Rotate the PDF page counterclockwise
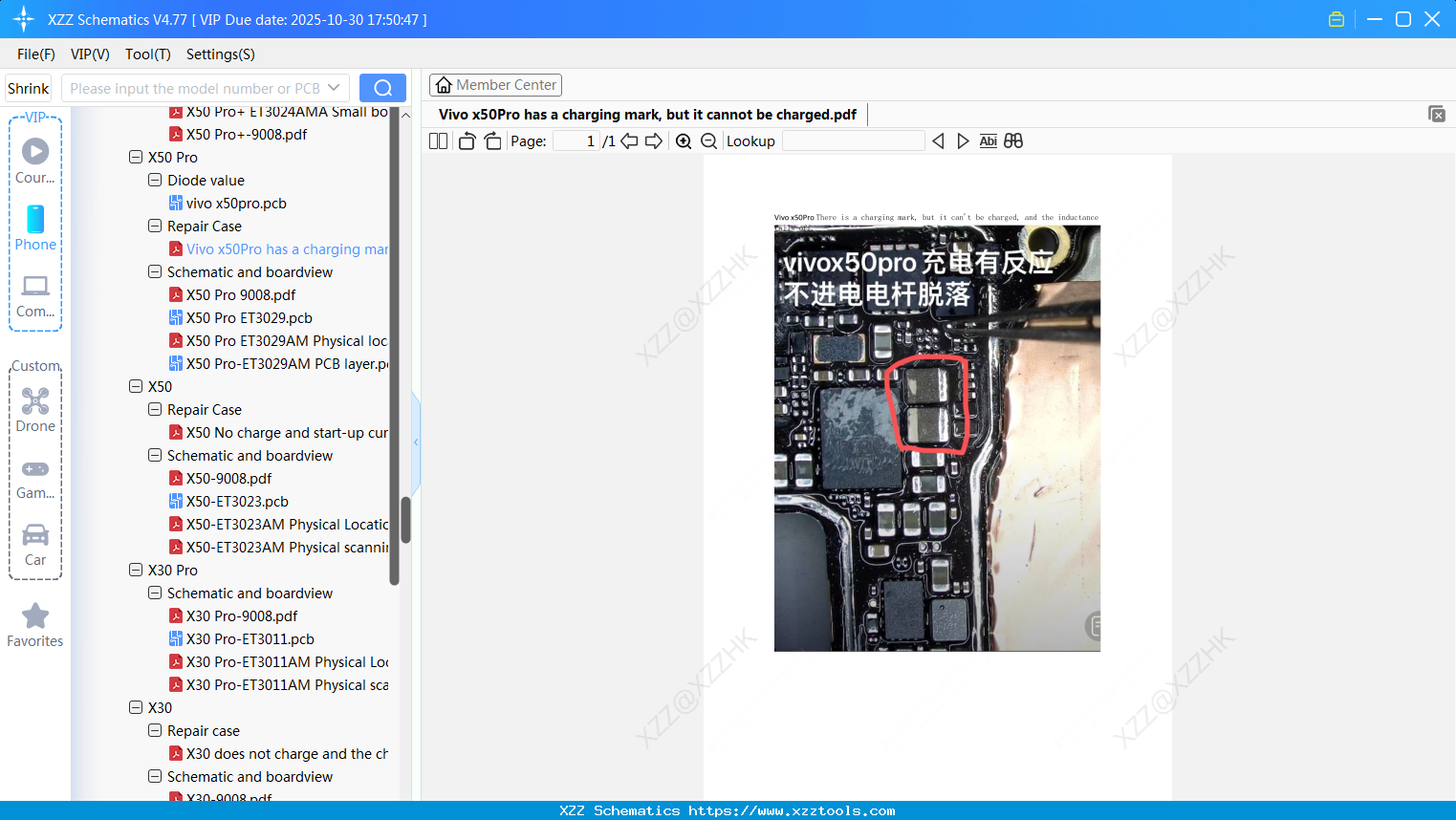 [466, 140]
